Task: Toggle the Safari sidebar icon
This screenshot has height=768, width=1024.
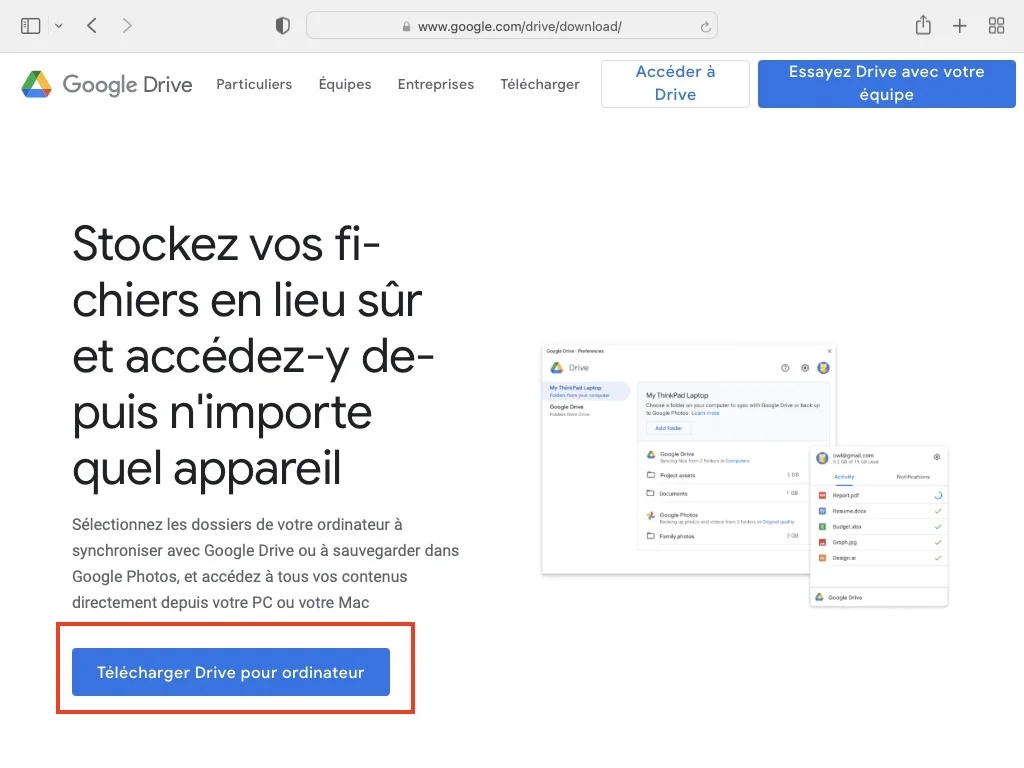Action: (31, 26)
